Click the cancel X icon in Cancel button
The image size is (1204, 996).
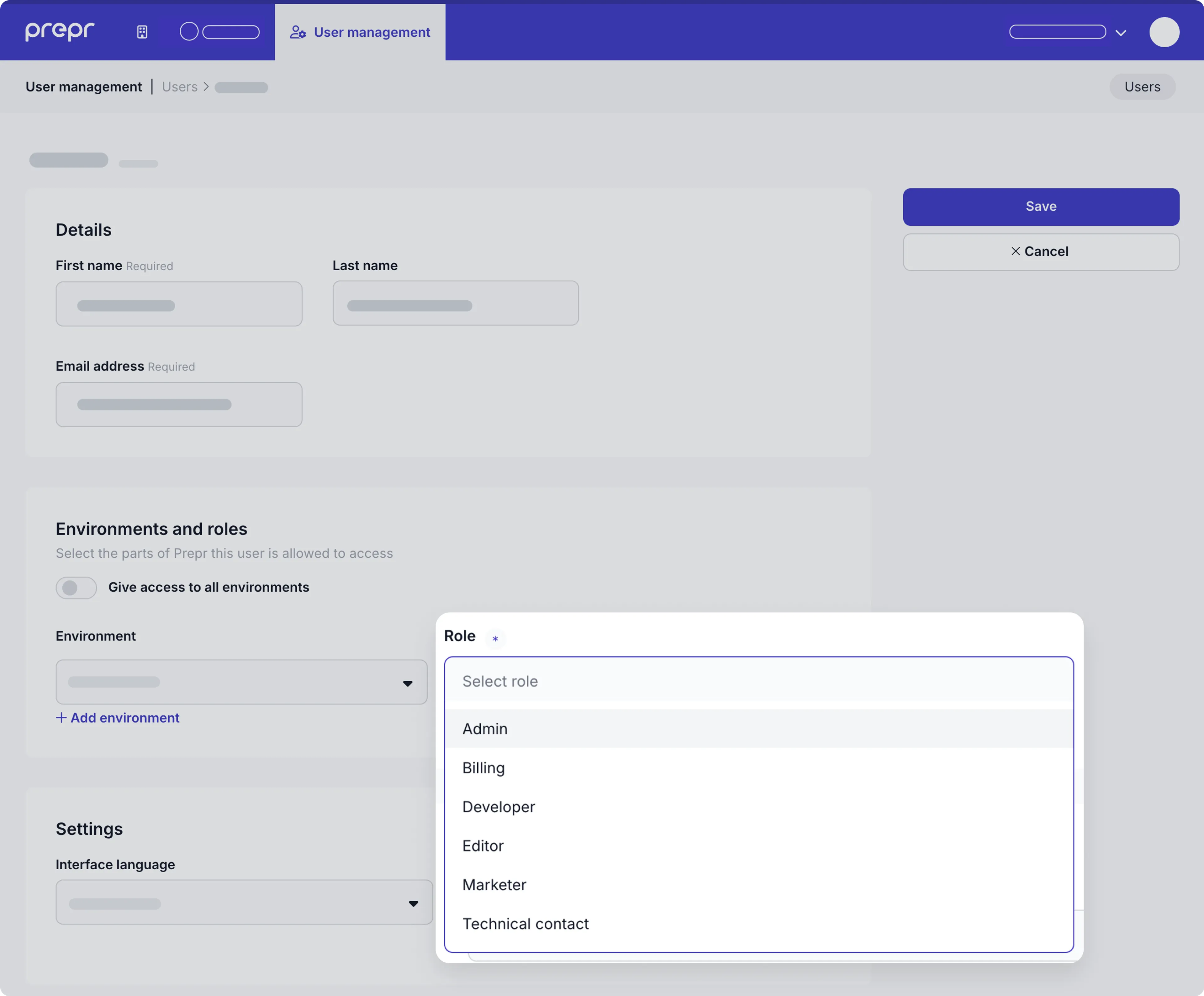(1015, 251)
